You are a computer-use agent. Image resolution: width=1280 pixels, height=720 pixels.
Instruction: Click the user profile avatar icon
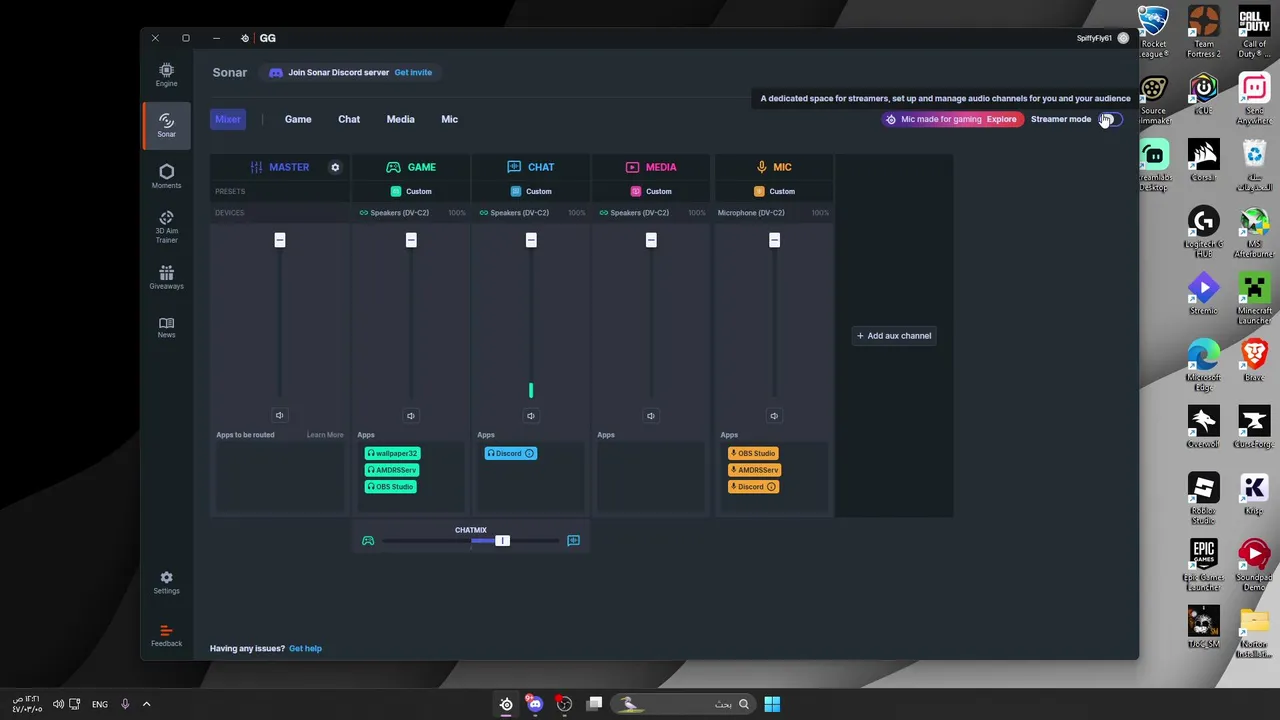(x=1123, y=38)
